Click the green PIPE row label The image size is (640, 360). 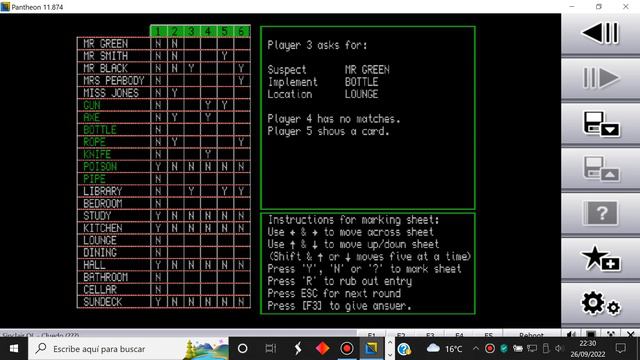pyautogui.click(x=95, y=179)
